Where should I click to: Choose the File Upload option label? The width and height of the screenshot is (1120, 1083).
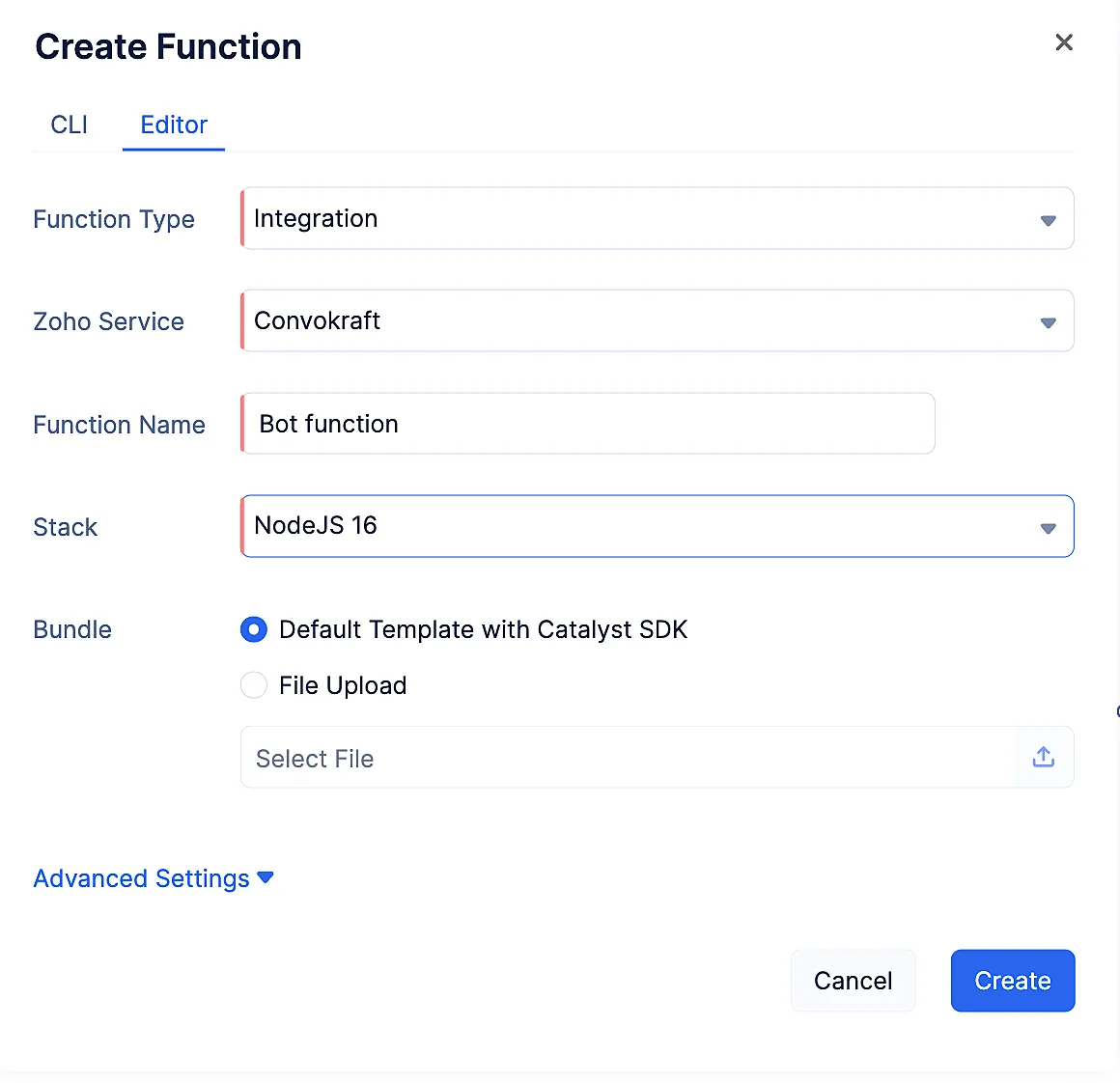pos(343,685)
